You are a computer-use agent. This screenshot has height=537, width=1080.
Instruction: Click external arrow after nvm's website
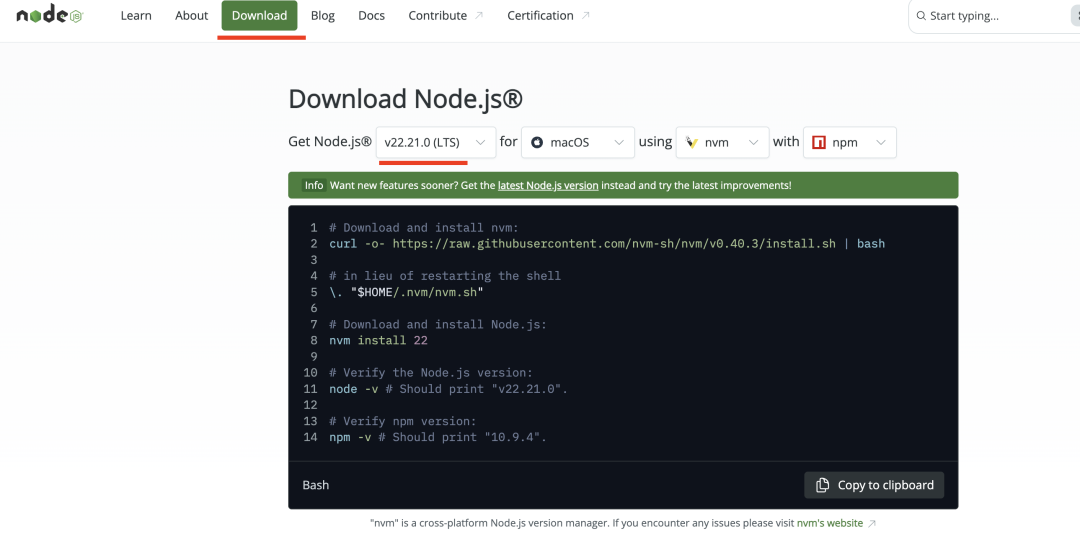click(x=872, y=523)
